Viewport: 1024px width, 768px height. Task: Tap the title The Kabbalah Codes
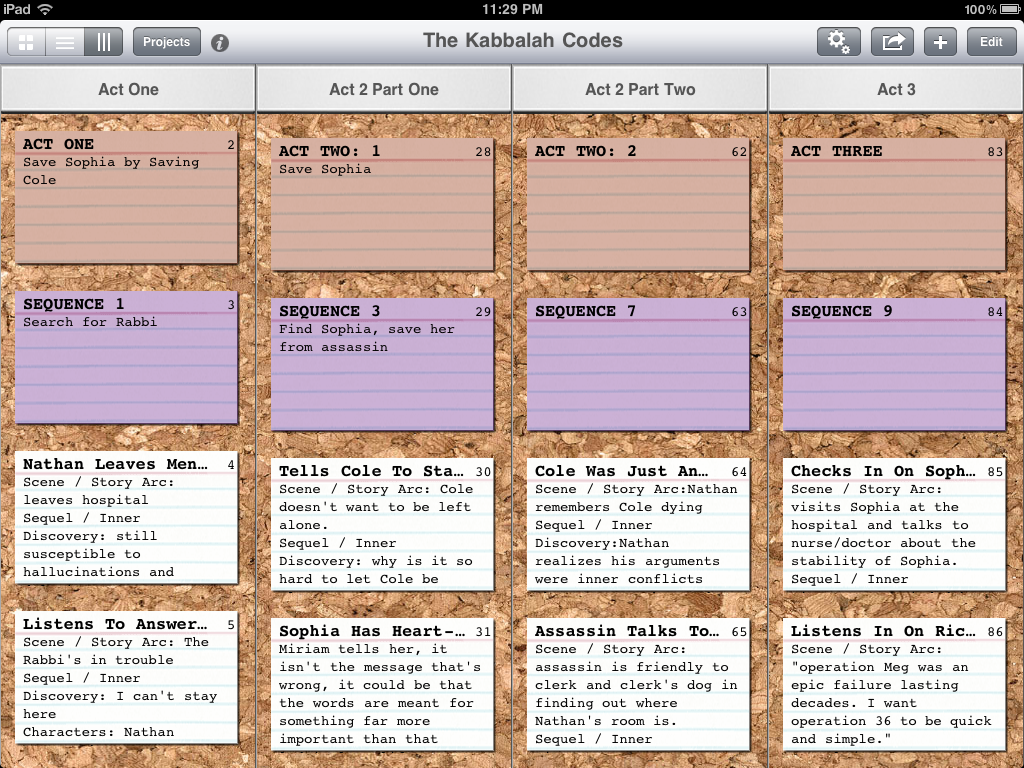(x=522, y=40)
